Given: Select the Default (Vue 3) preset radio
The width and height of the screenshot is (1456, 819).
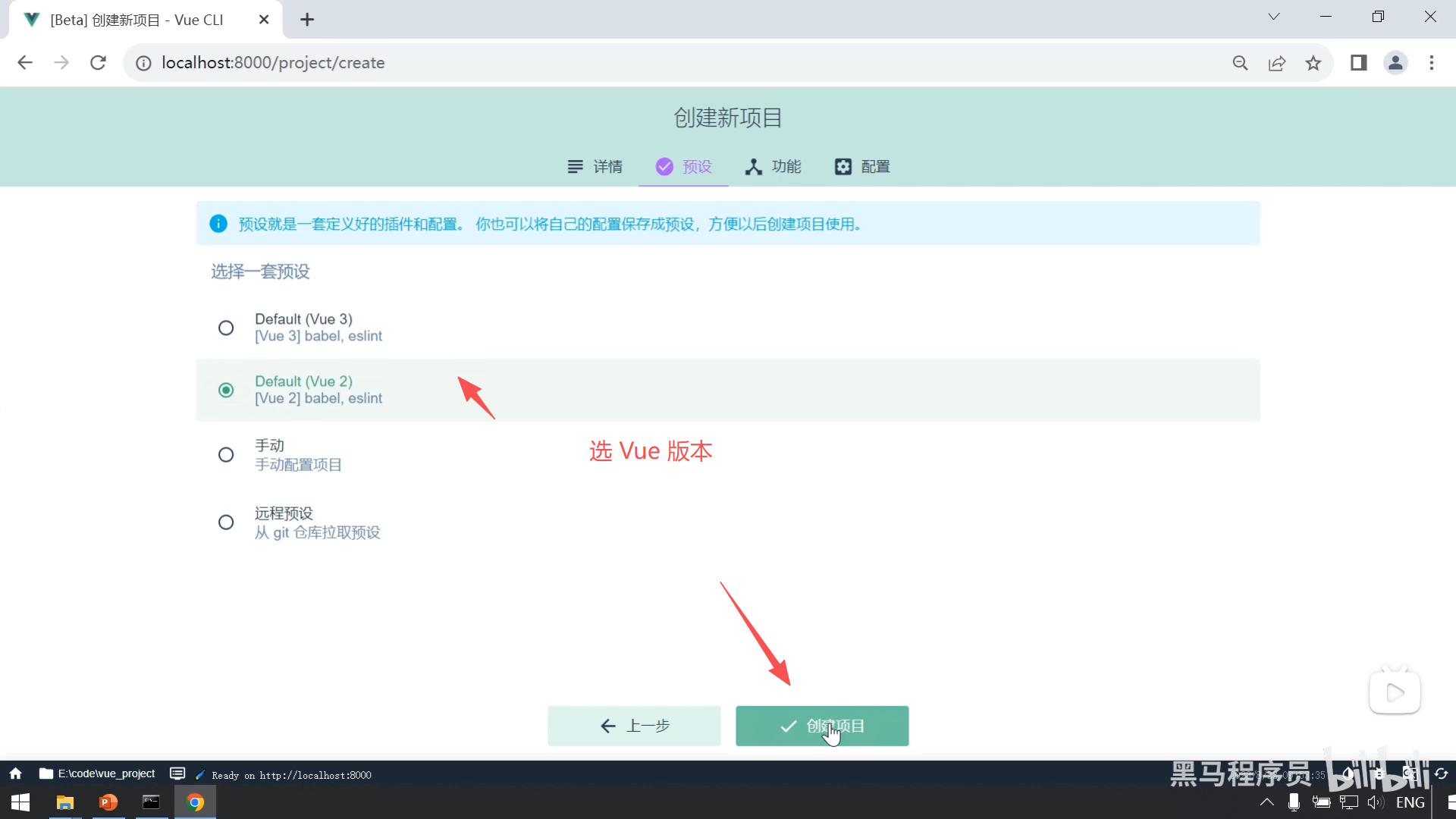Looking at the screenshot, I should coord(226,328).
